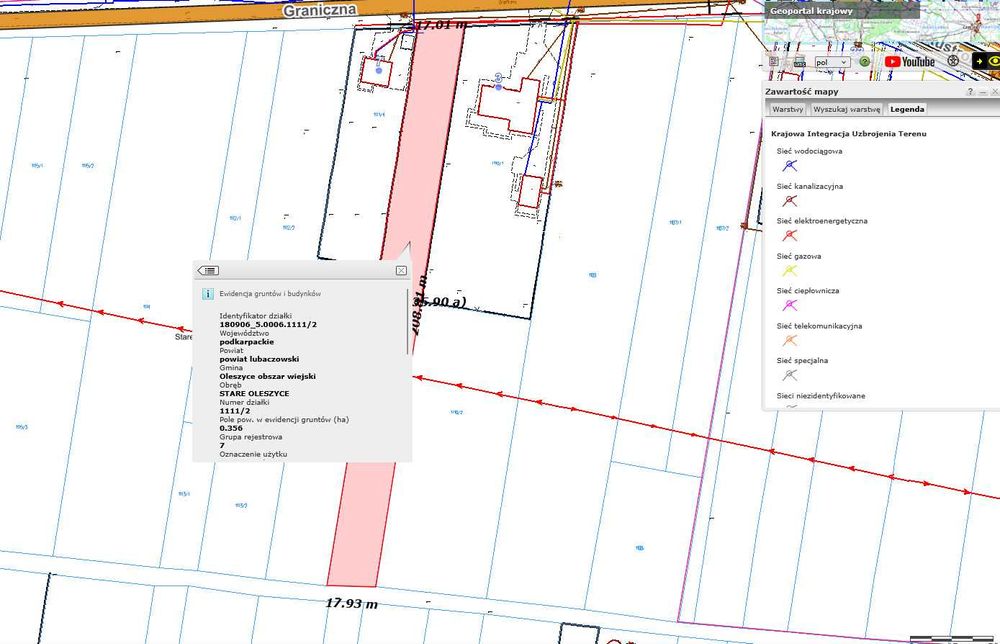1000x644 pixels.
Task: Open the YouTube channel link
Action: point(909,61)
